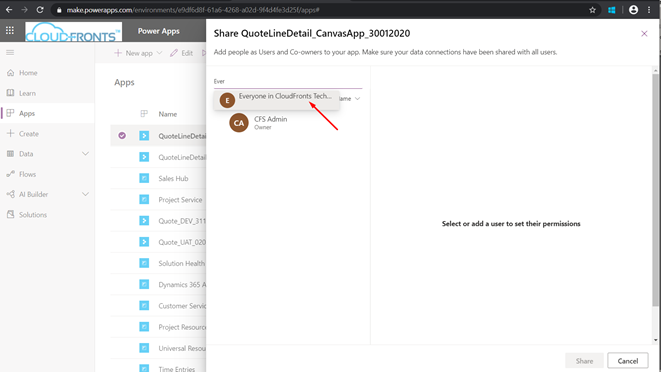Click the Project Resource app icon
The height and width of the screenshot is (372, 661).
[x=144, y=327]
